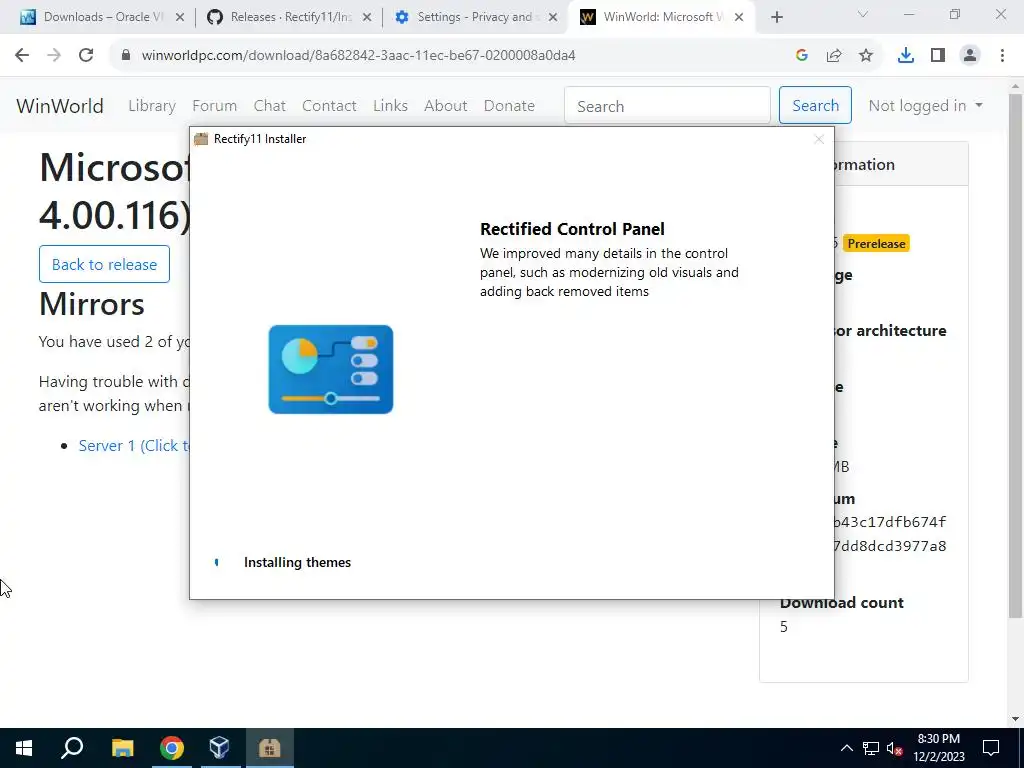Click Rectify11 Installer taskbar icon
The height and width of the screenshot is (768, 1024).
click(x=269, y=748)
